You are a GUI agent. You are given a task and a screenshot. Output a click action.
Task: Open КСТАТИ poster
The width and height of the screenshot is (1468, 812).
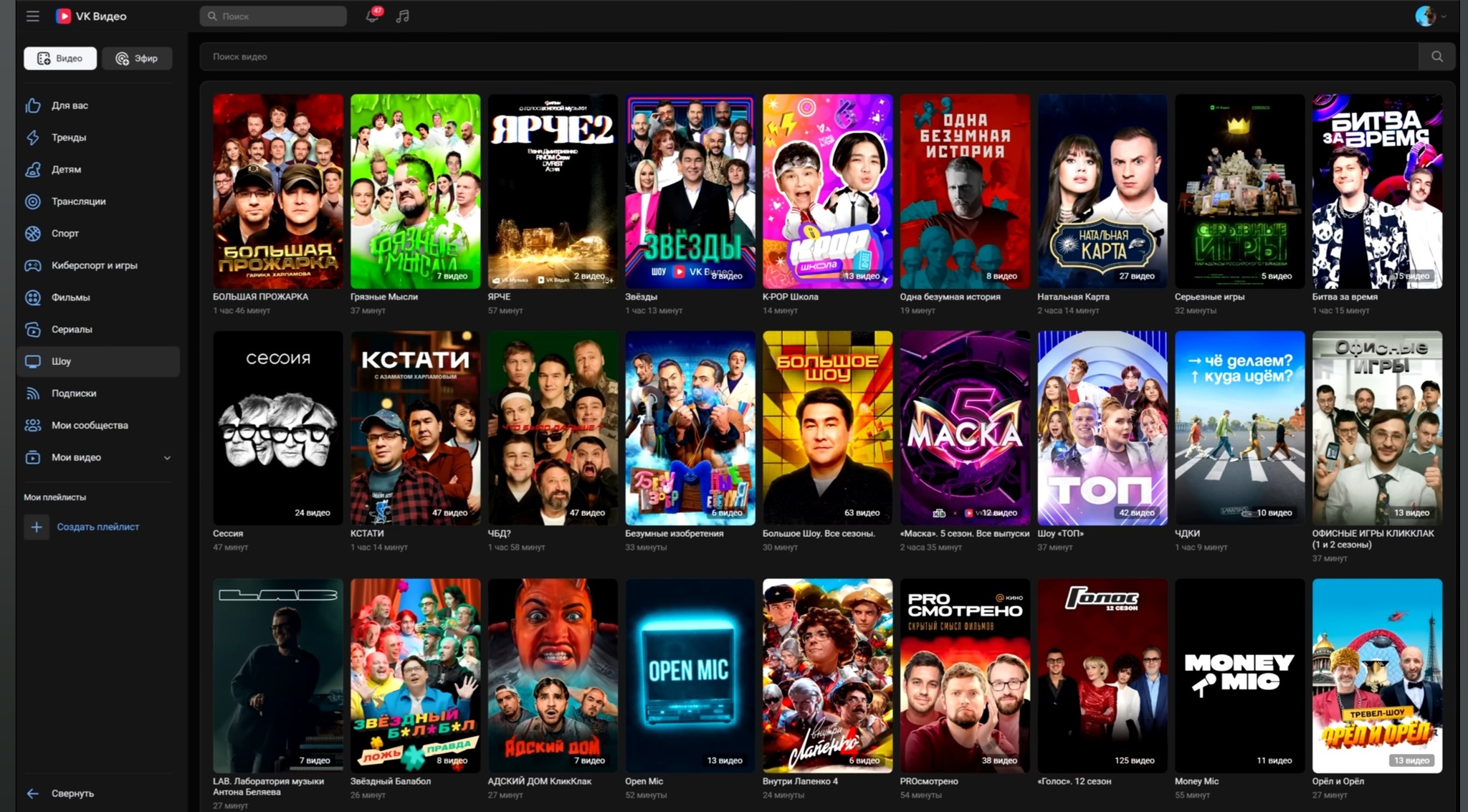click(x=416, y=428)
